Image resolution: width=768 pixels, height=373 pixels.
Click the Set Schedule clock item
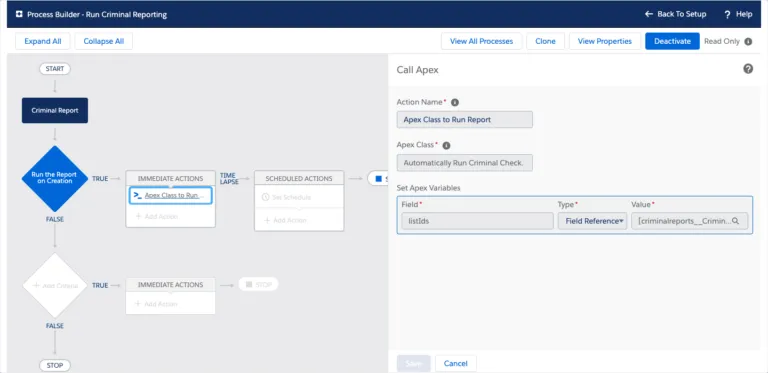click(287, 197)
